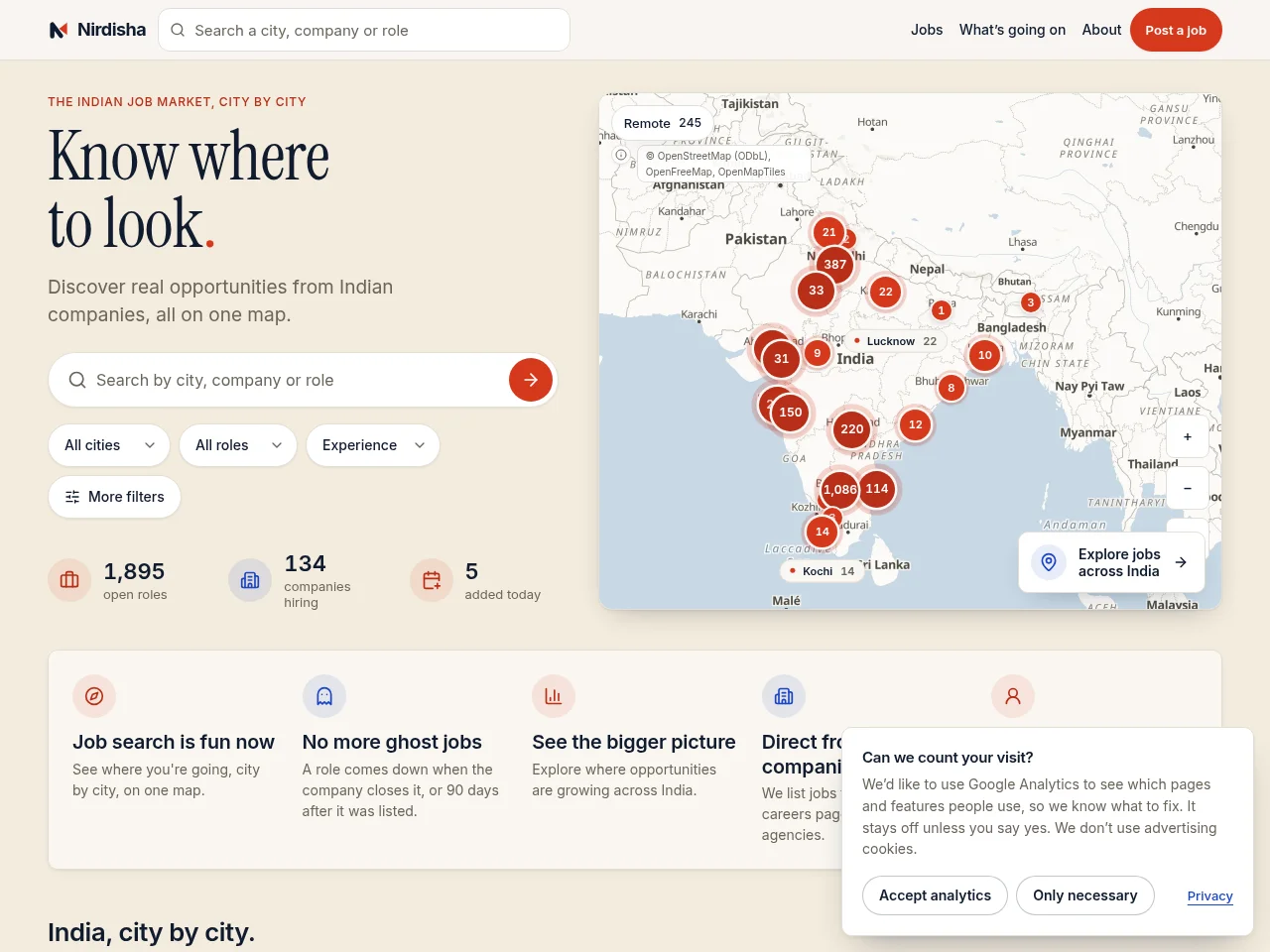
Task: Open the 220 jobs map cluster
Action: point(852,428)
